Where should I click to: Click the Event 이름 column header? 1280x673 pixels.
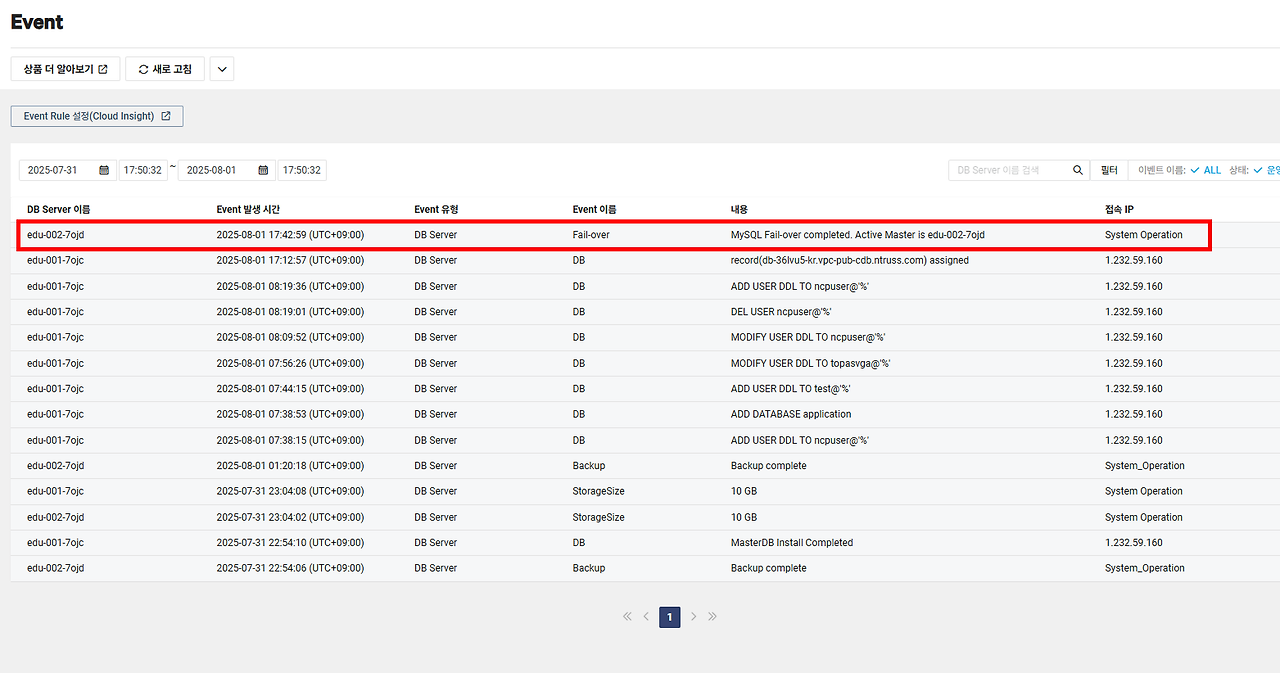594,209
